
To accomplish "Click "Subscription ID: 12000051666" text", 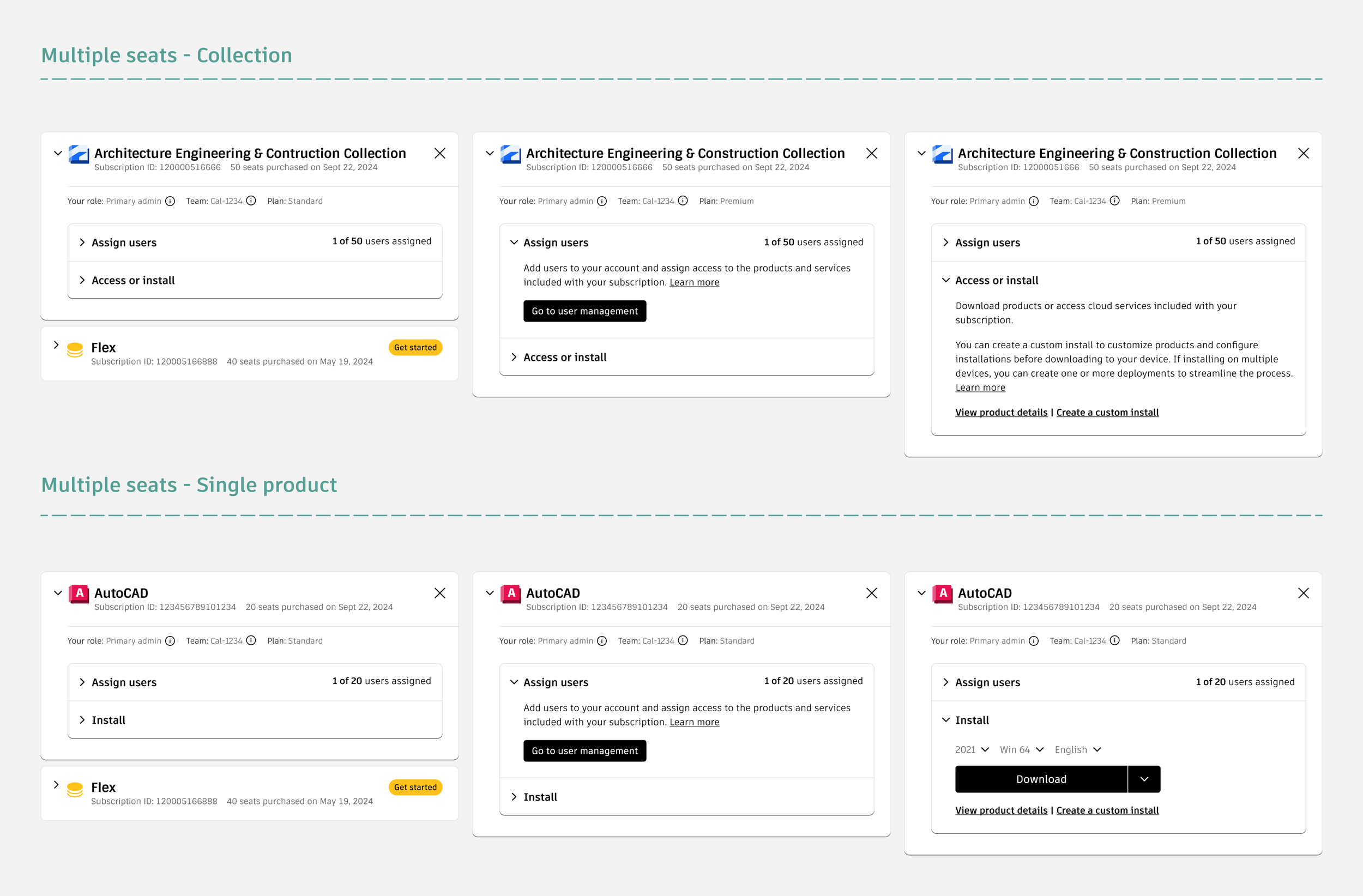I will 1018,167.
